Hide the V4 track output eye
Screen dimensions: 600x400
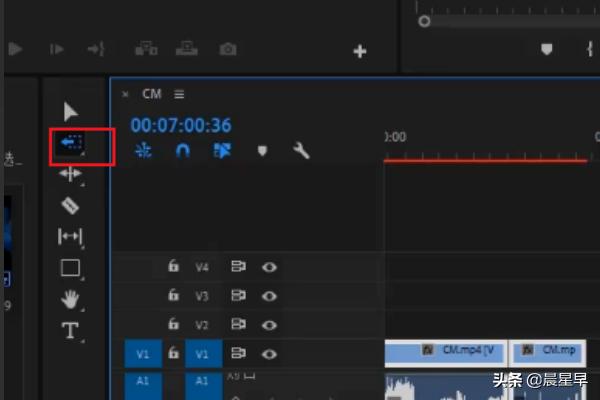269,267
